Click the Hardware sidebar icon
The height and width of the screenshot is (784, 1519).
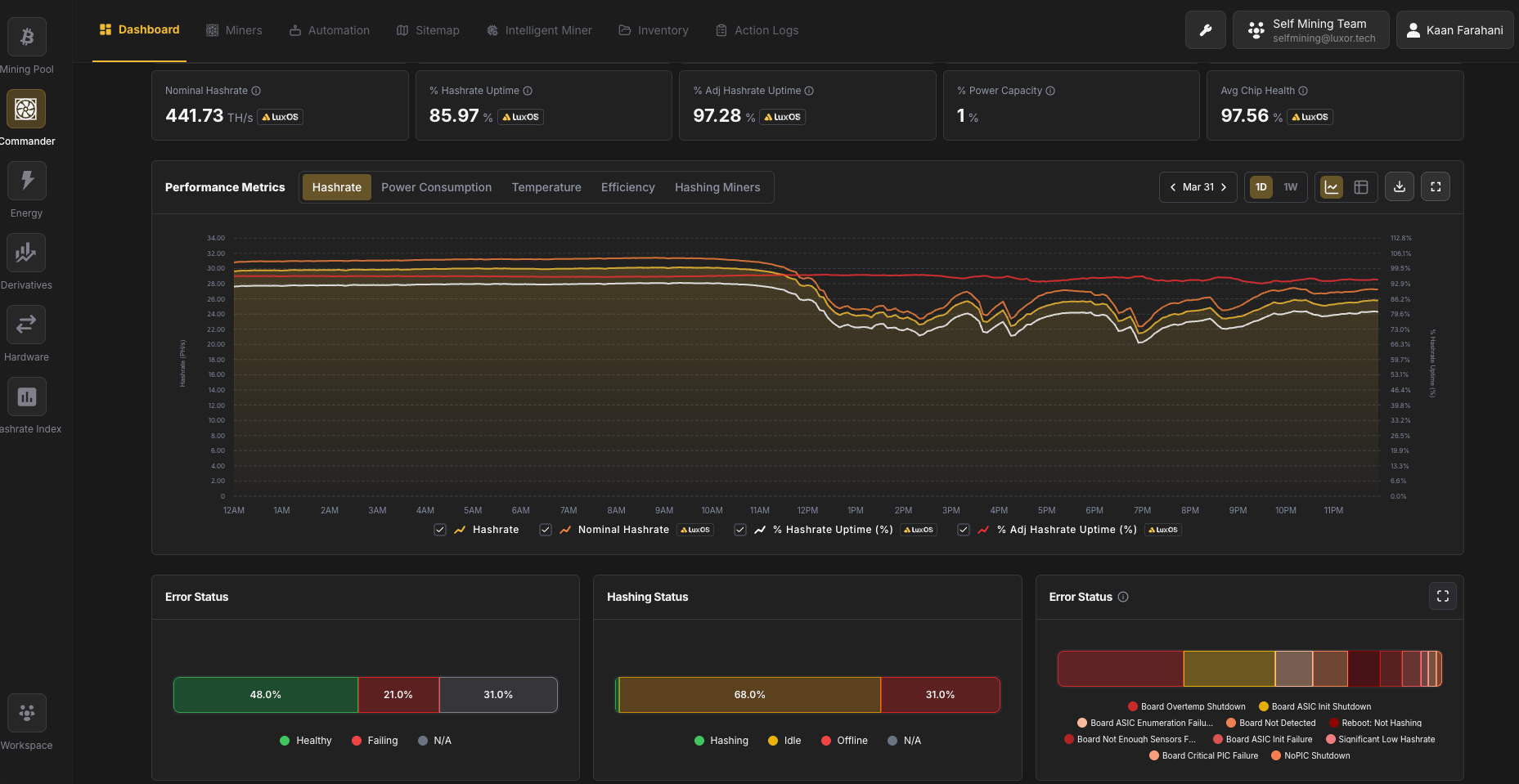(x=26, y=325)
